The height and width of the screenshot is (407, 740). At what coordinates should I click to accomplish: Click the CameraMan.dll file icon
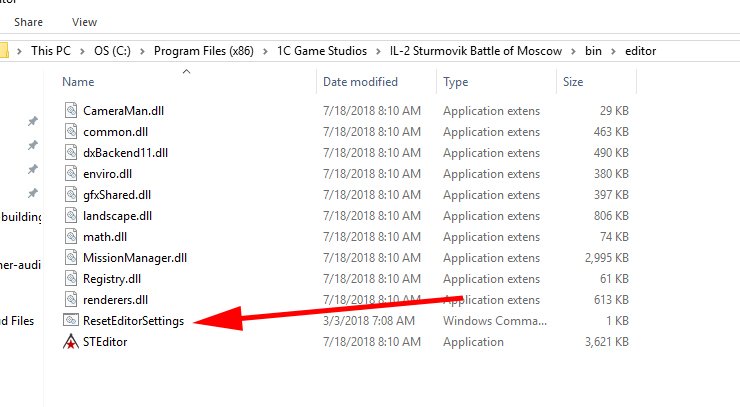[70, 110]
